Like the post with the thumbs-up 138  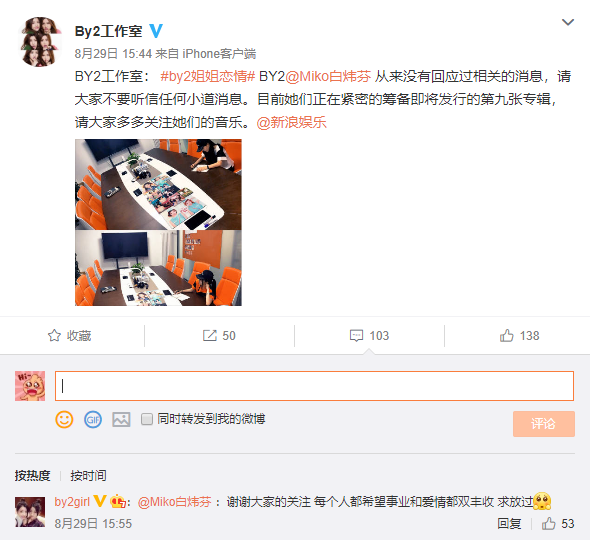point(506,335)
